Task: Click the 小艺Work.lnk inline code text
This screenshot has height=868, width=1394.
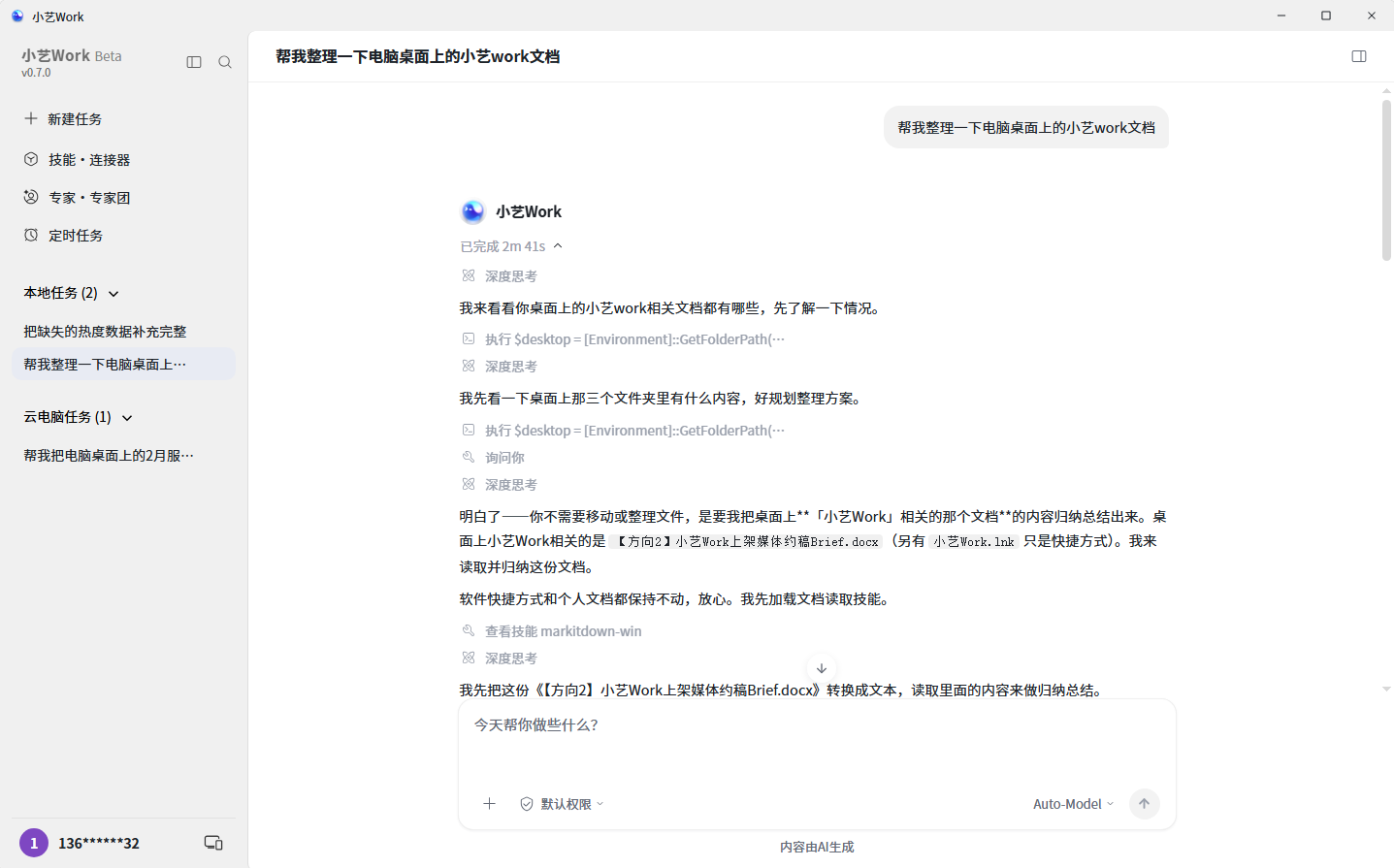Action: [x=974, y=542]
